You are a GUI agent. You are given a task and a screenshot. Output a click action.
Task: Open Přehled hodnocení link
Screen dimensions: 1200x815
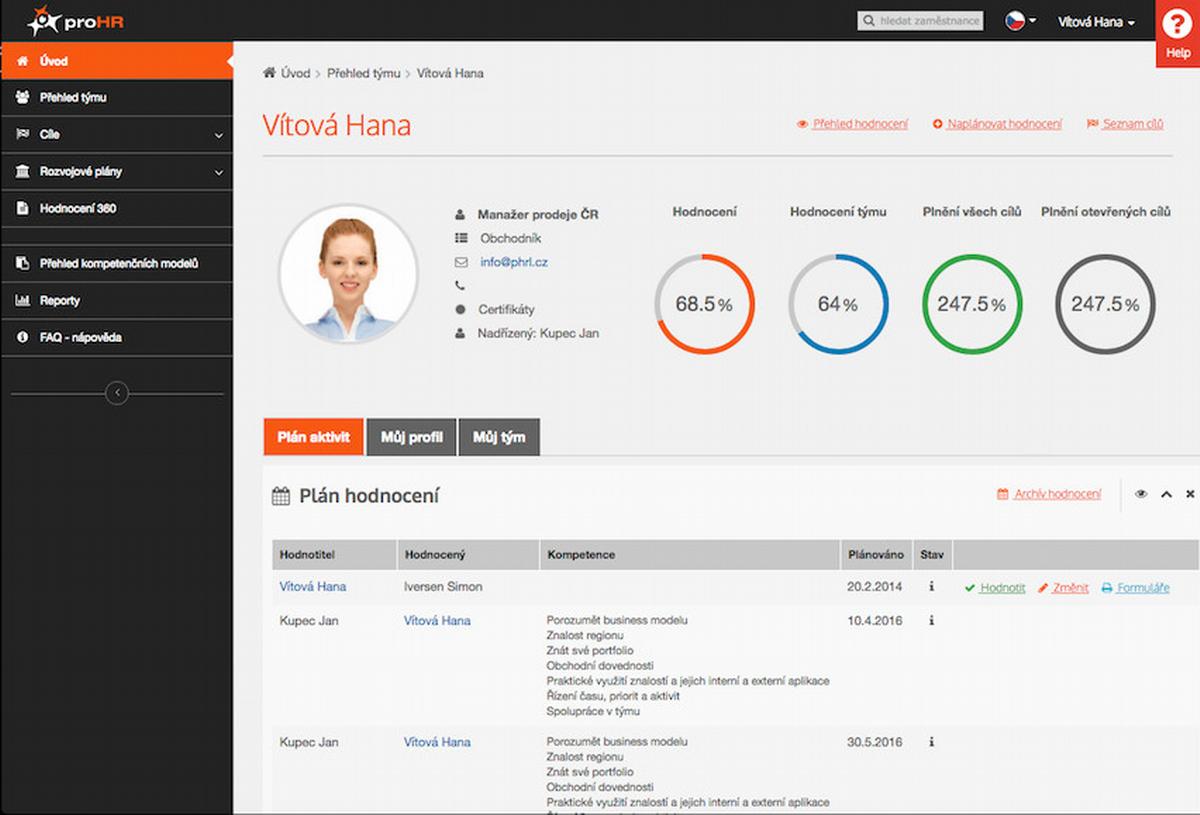852,124
